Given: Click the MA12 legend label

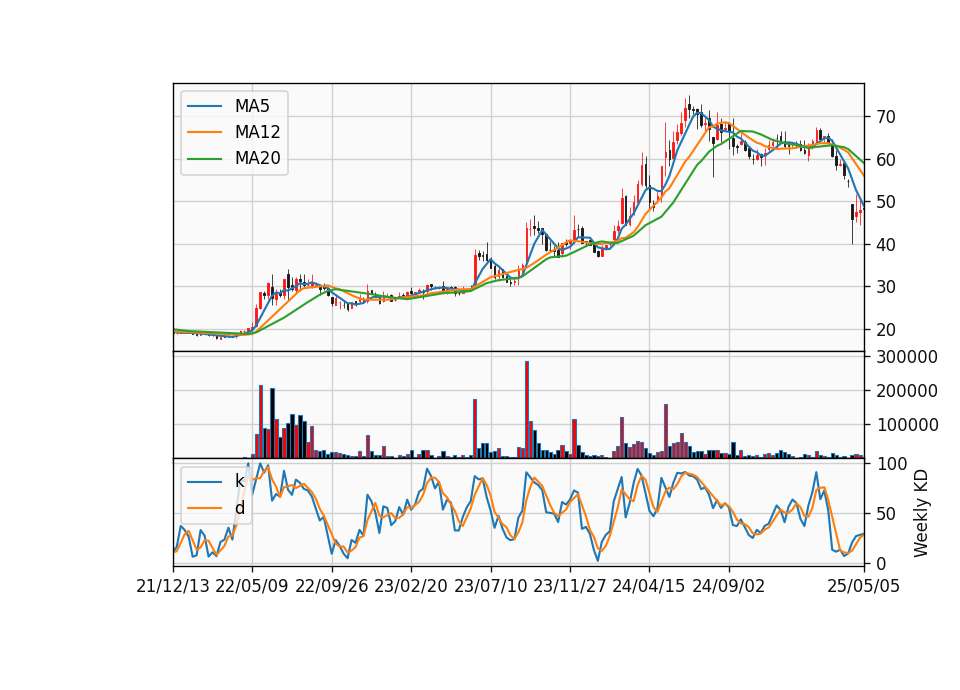Looking at the screenshot, I should [257, 132].
